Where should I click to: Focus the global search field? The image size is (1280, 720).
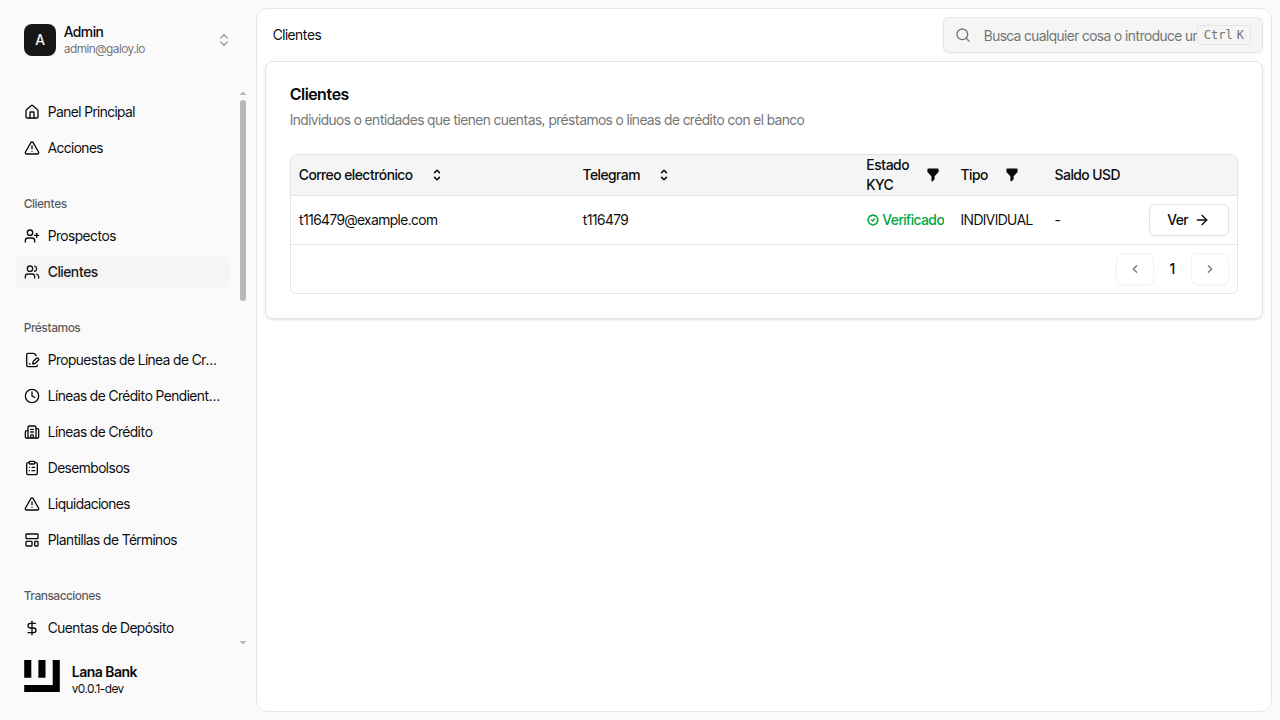pos(1088,35)
